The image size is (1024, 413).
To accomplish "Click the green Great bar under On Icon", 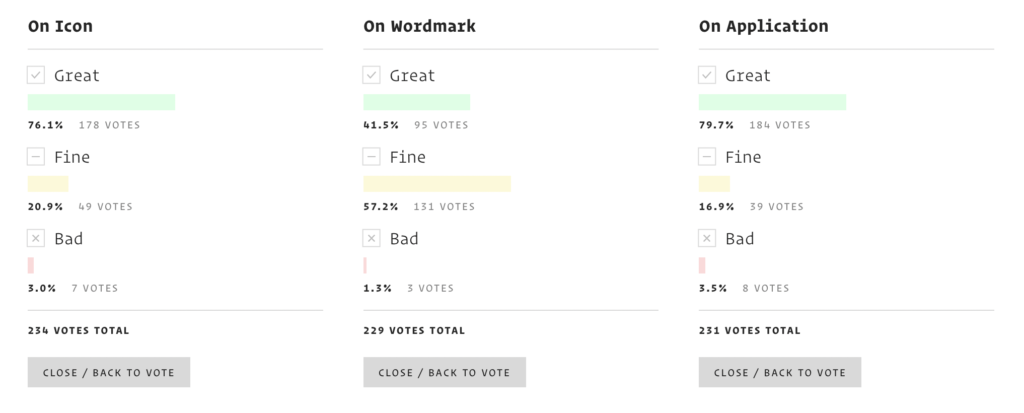I will pyautogui.click(x=101, y=102).
